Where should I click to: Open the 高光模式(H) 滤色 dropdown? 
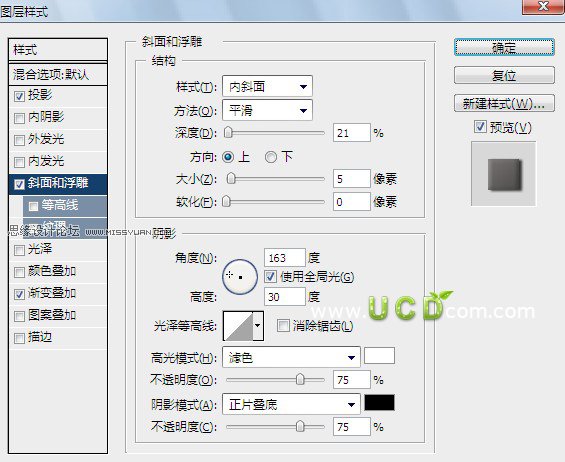291,357
